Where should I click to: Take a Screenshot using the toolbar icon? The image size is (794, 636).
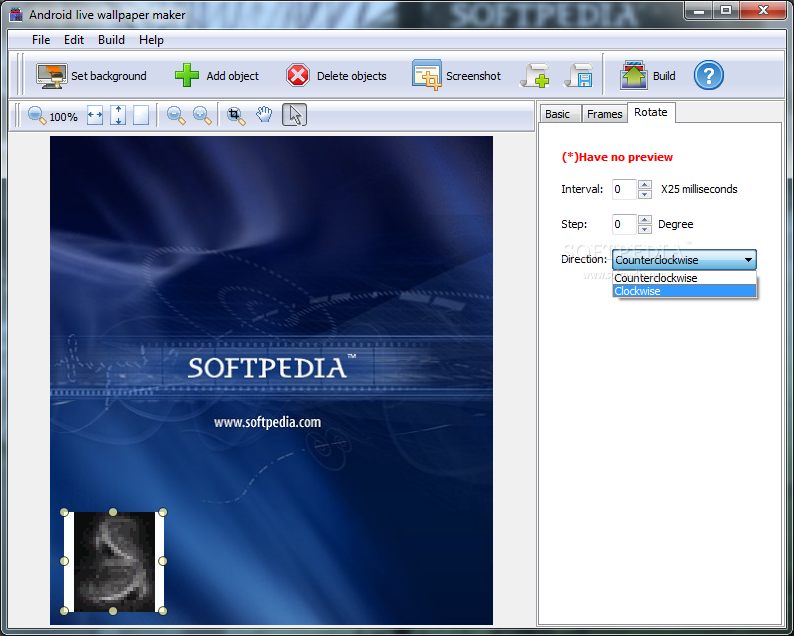[x=426, y=75]
